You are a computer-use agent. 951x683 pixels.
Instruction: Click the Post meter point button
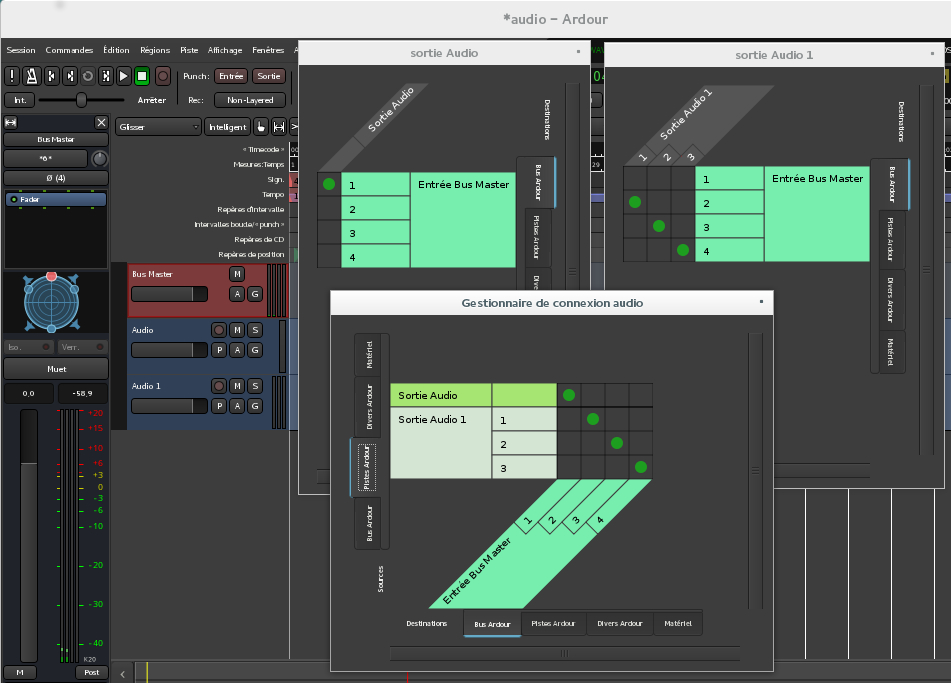(92, 672)
